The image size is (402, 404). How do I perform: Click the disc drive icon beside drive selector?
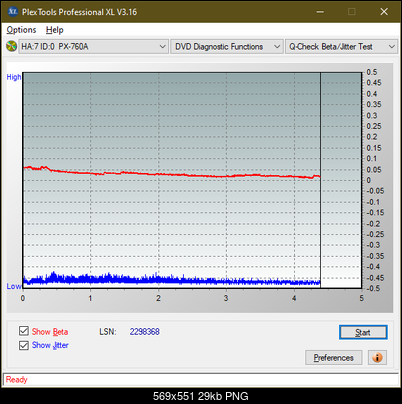[12, 46]
